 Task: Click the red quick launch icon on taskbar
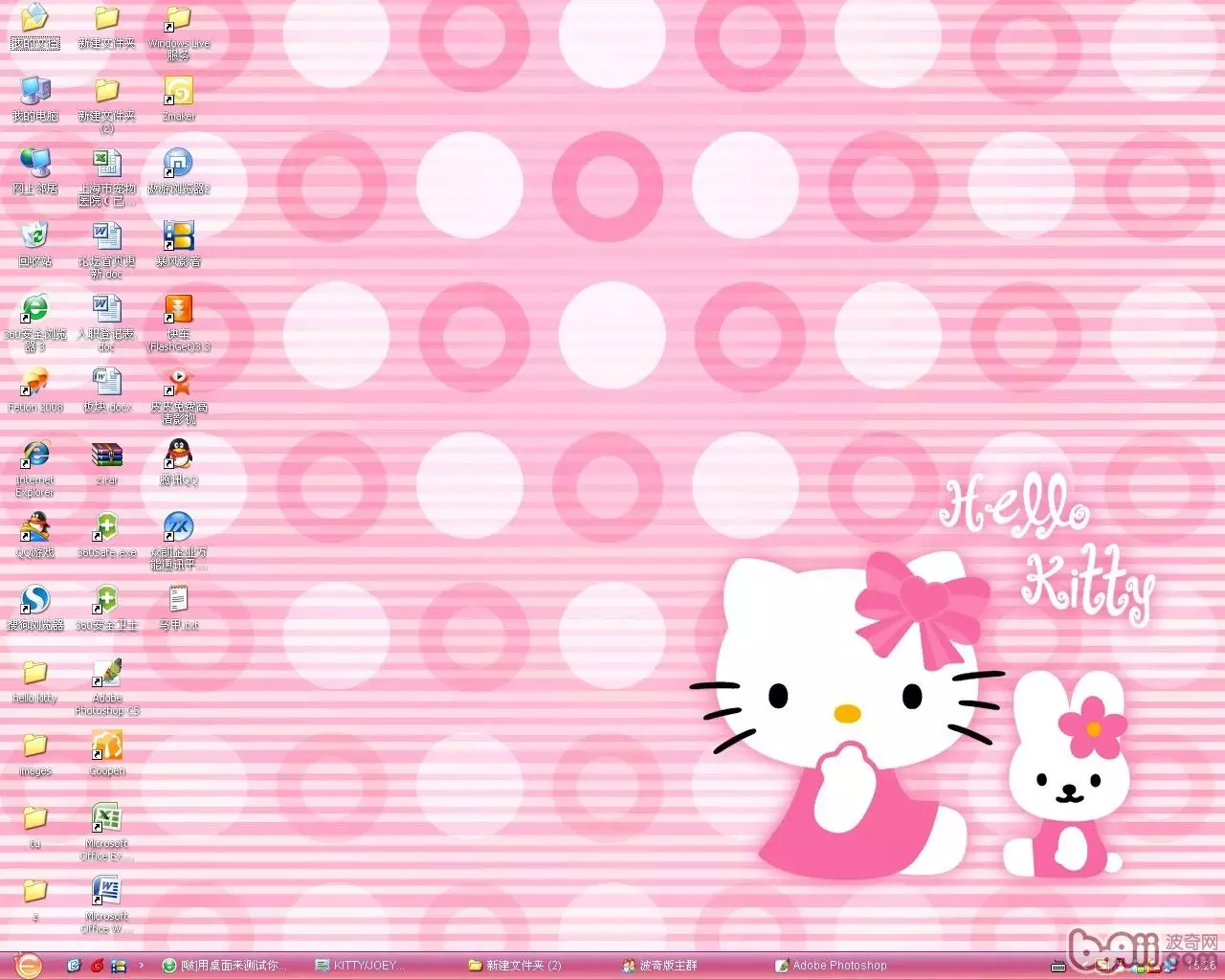tap(97, 966)
